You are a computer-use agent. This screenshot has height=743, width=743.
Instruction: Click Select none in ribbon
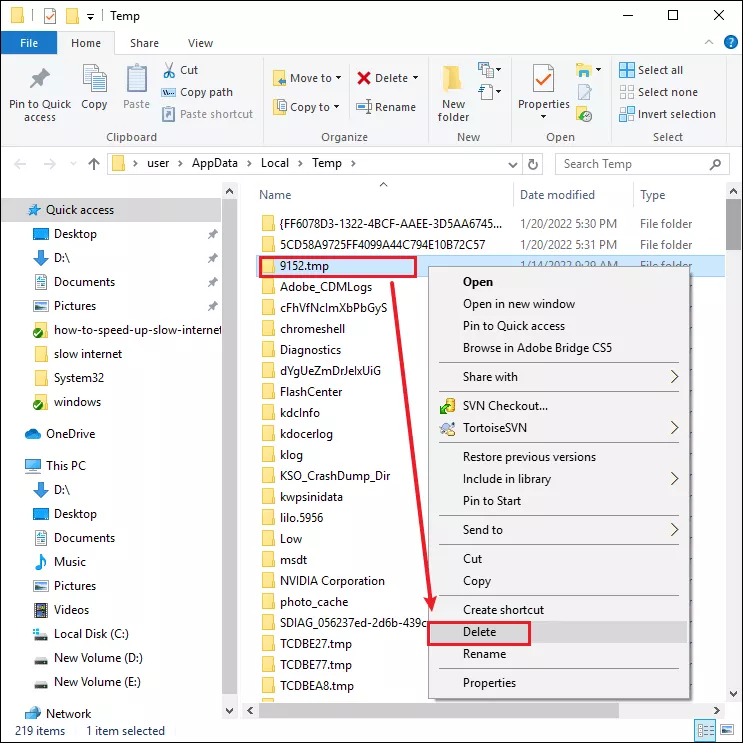click(659, 92)
